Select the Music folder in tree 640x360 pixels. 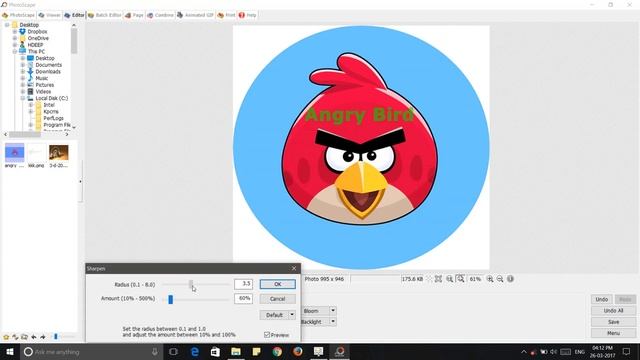point(42,78)
